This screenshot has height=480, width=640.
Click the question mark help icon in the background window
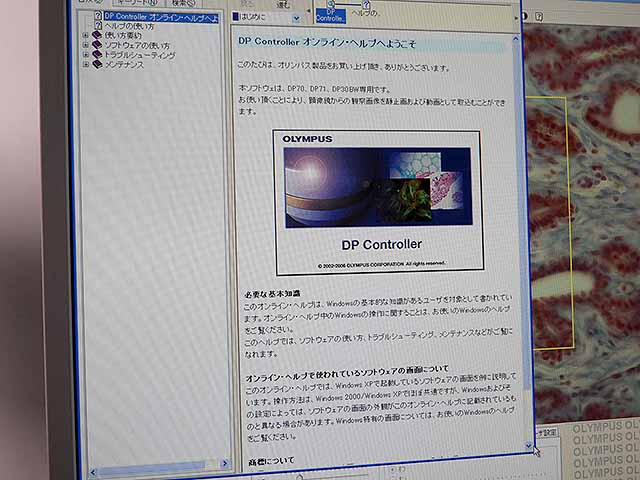pyautogui.click(x=539, y=17)
